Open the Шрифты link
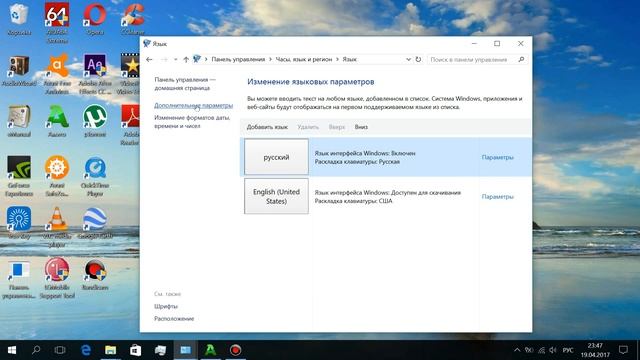The width and height of the screenshot is (640, 360). tap(166, 306)
